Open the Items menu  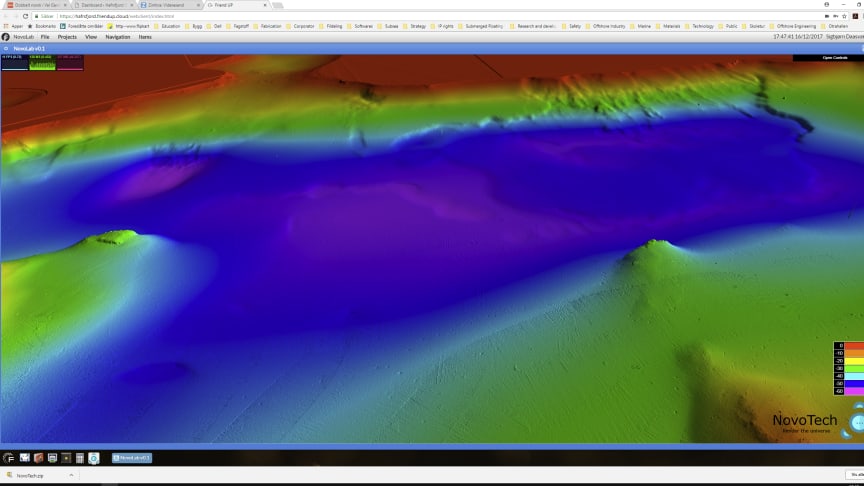point(145,37)
